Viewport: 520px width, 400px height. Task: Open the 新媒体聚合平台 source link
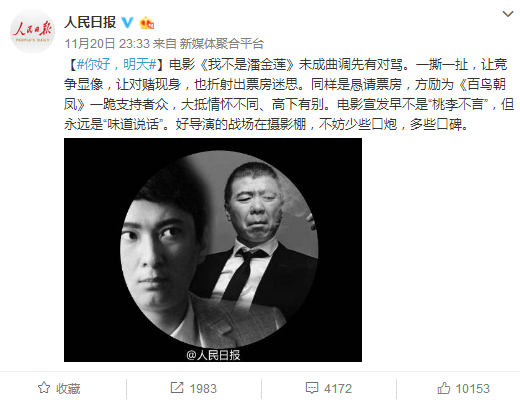click(222, 44)
